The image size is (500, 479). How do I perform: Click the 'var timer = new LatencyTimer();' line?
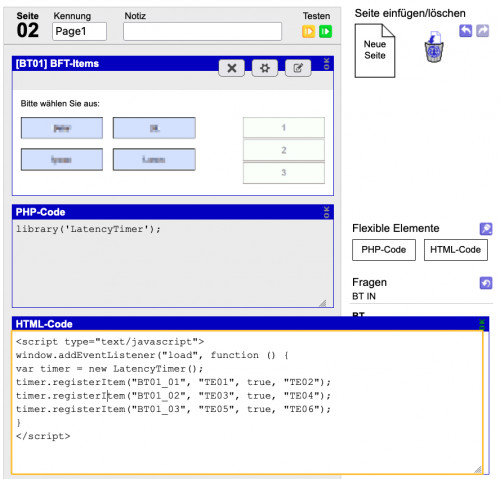(109, 369)
